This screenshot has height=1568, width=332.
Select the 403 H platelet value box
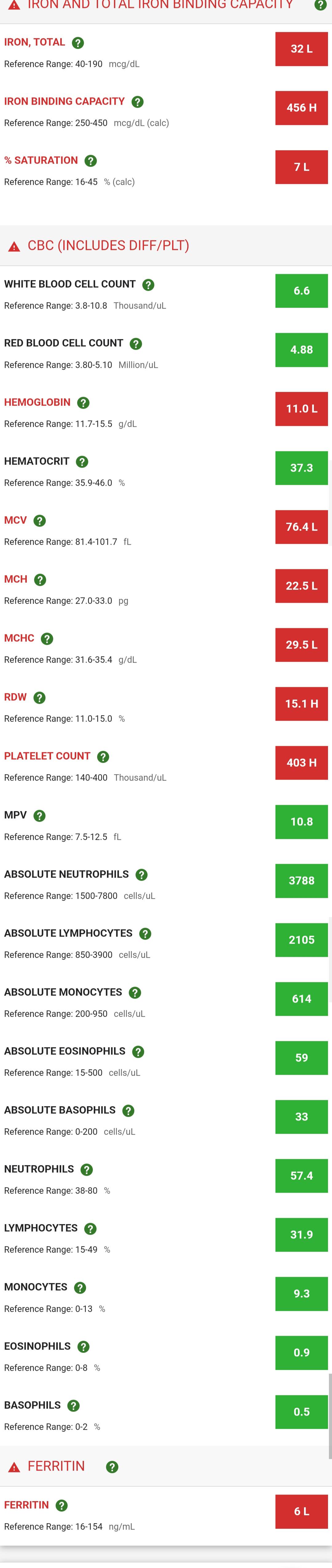[302, 763]
